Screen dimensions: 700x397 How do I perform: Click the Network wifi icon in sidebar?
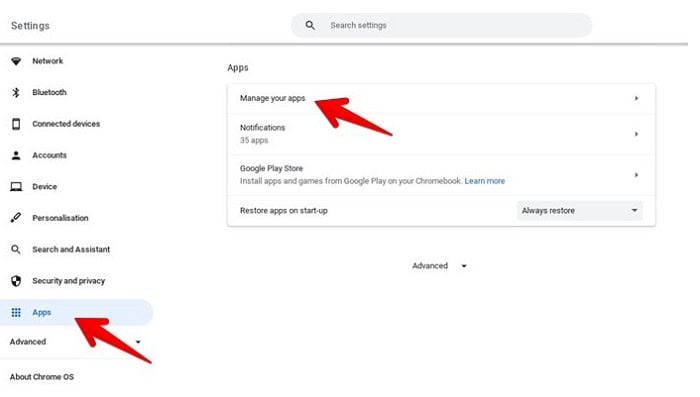(x=16, y=61)
